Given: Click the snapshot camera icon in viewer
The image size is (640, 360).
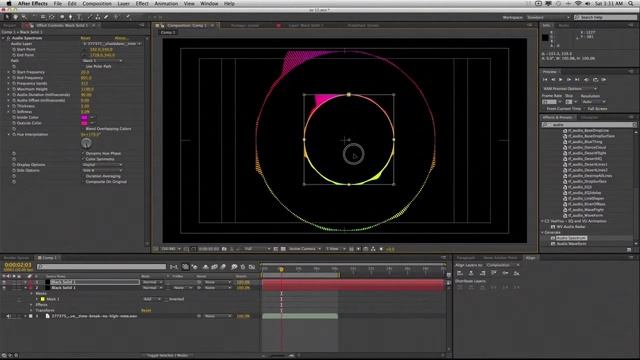Looking at the screenshot, I should coord(224,249).
